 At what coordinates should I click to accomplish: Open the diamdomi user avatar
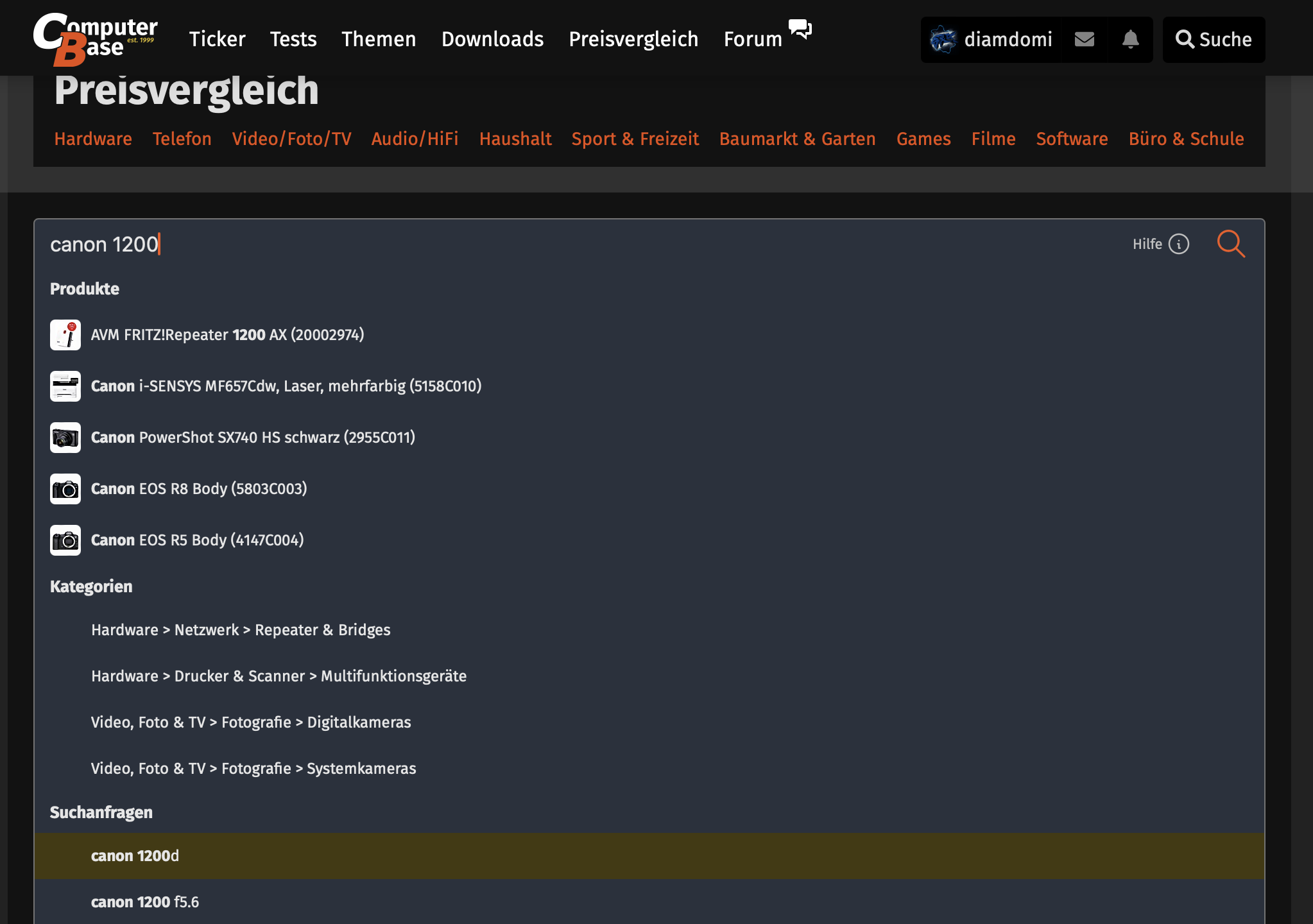click(x=943, y=40)
